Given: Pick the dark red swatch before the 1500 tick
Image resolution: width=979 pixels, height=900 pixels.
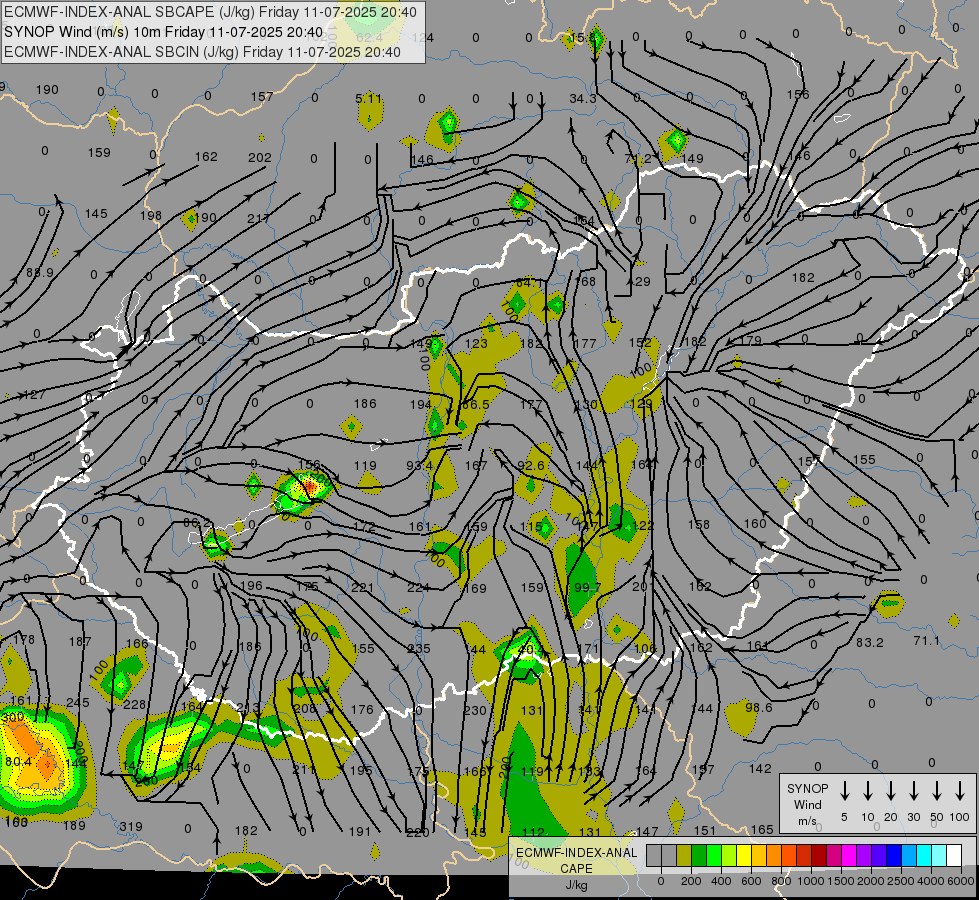Looking at the screenshot, I should point(819,856).
